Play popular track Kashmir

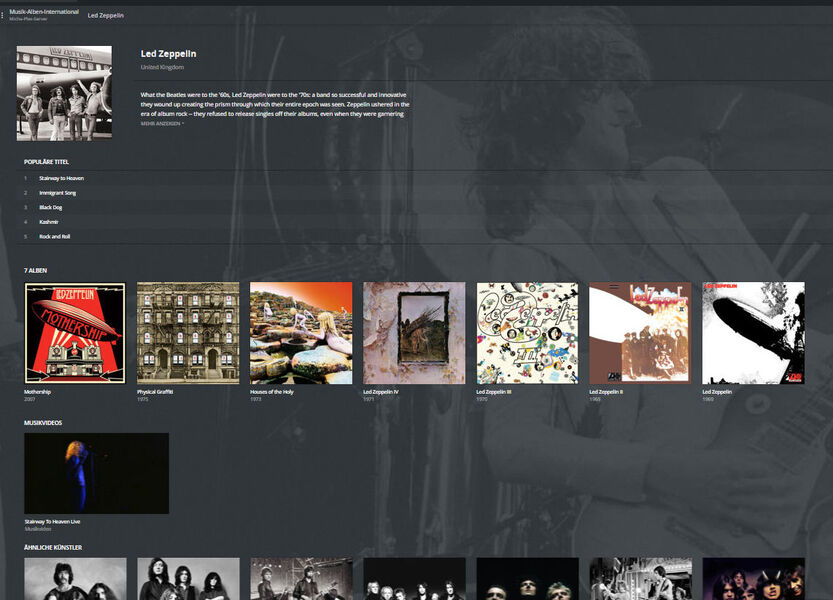(48, 222)
